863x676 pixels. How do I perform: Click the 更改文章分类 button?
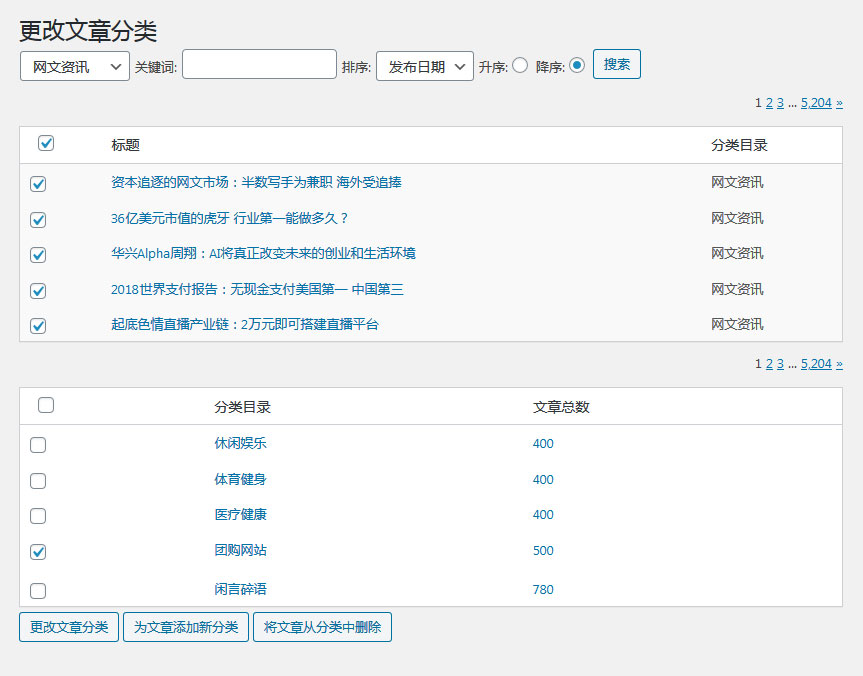68,626
